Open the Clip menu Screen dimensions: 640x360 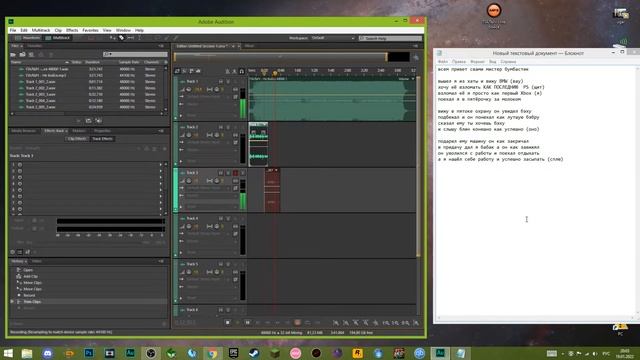pos(58,30)
